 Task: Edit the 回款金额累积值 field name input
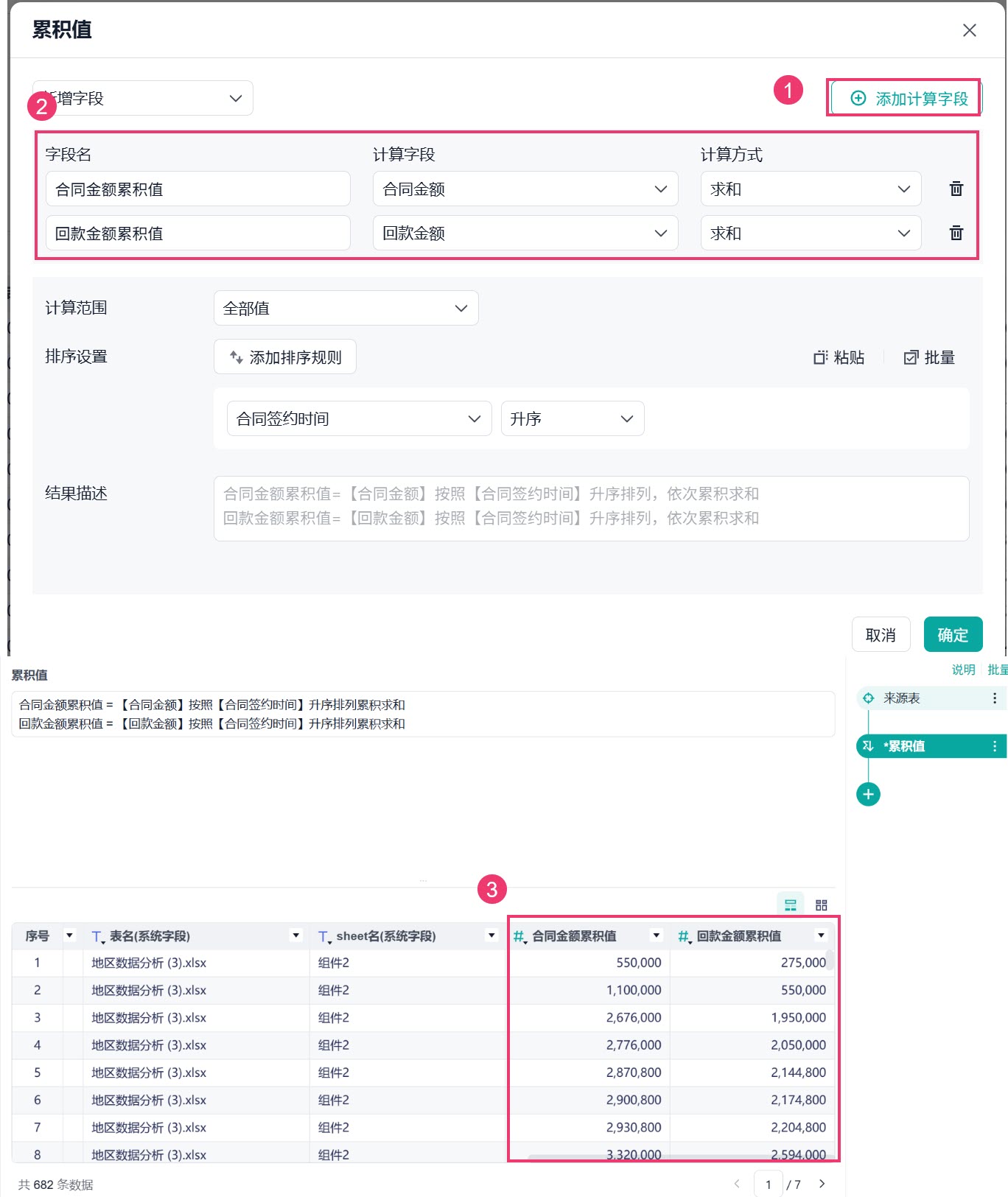click(198, 234)
